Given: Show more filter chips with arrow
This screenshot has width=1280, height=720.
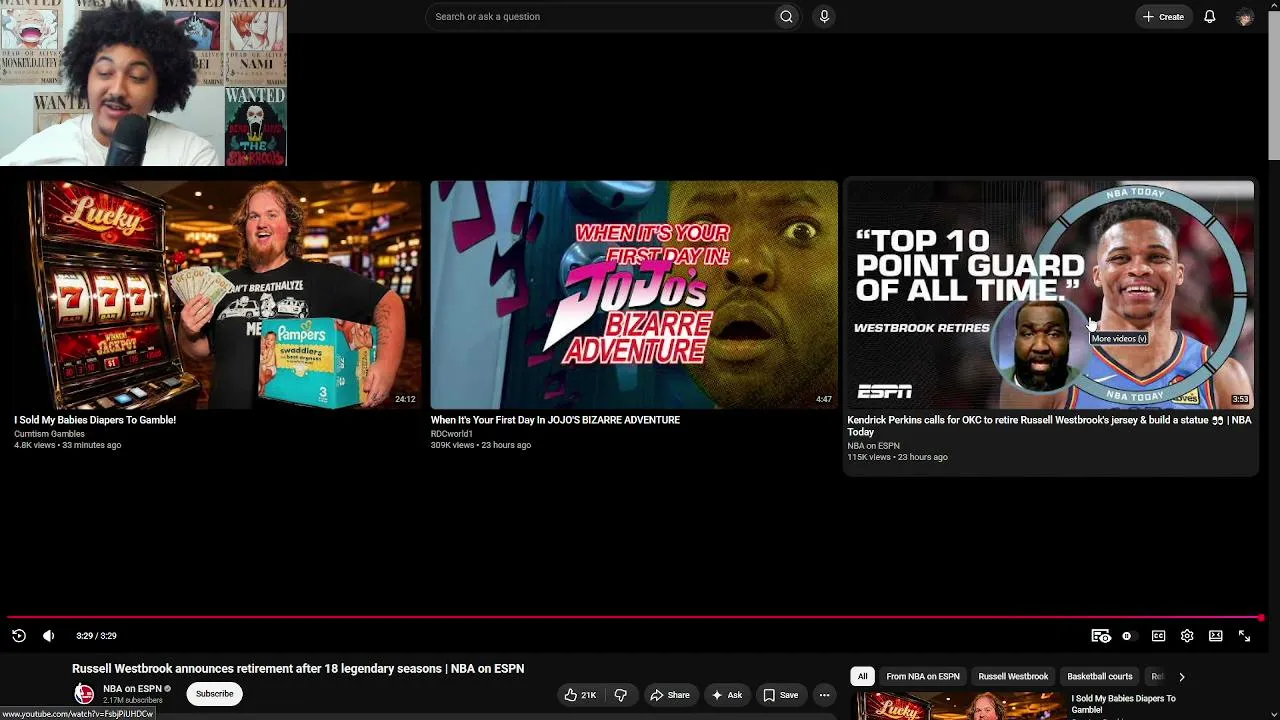Looking at the screenshot, I should (x=1181, y=677).
